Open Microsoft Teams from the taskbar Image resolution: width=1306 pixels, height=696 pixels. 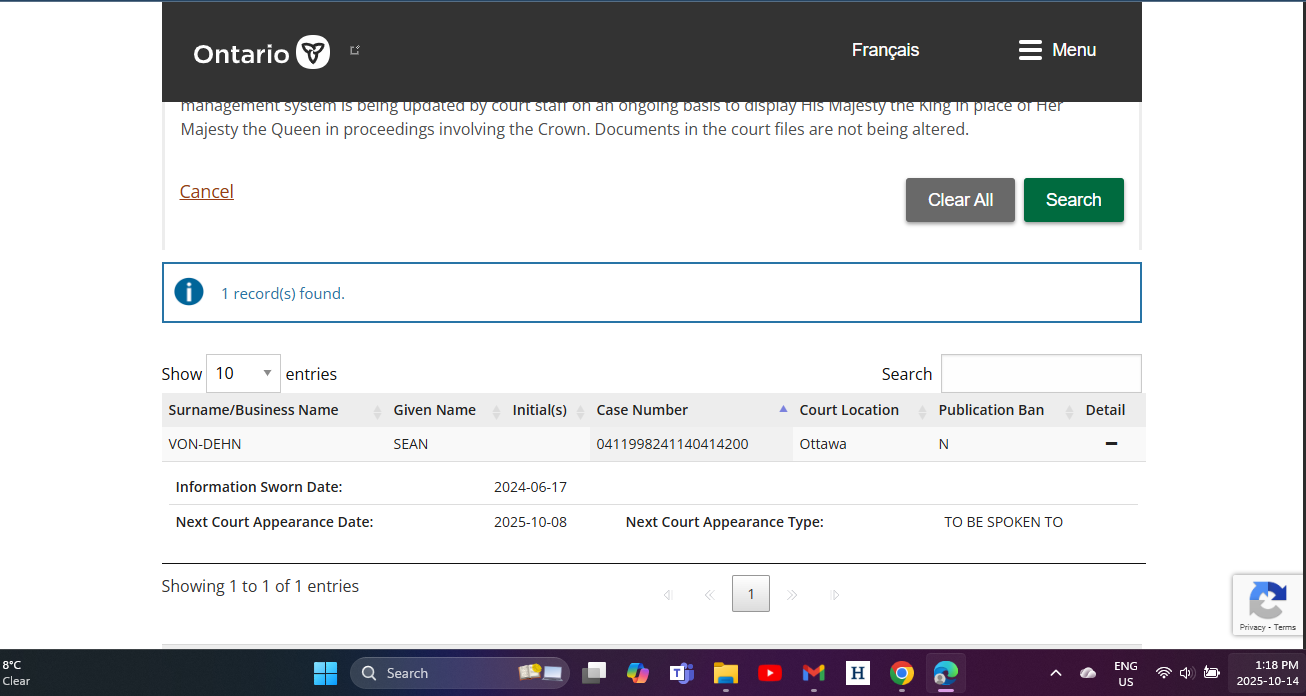tap(682, 673)
